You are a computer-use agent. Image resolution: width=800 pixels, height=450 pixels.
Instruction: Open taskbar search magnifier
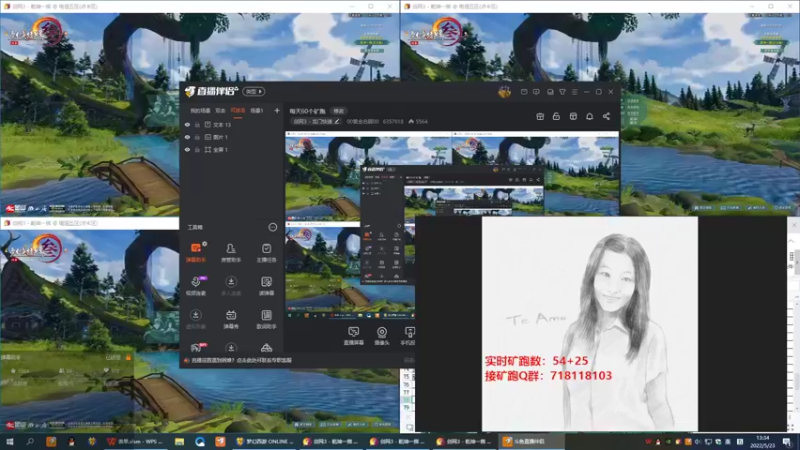[x=30, y=442]
